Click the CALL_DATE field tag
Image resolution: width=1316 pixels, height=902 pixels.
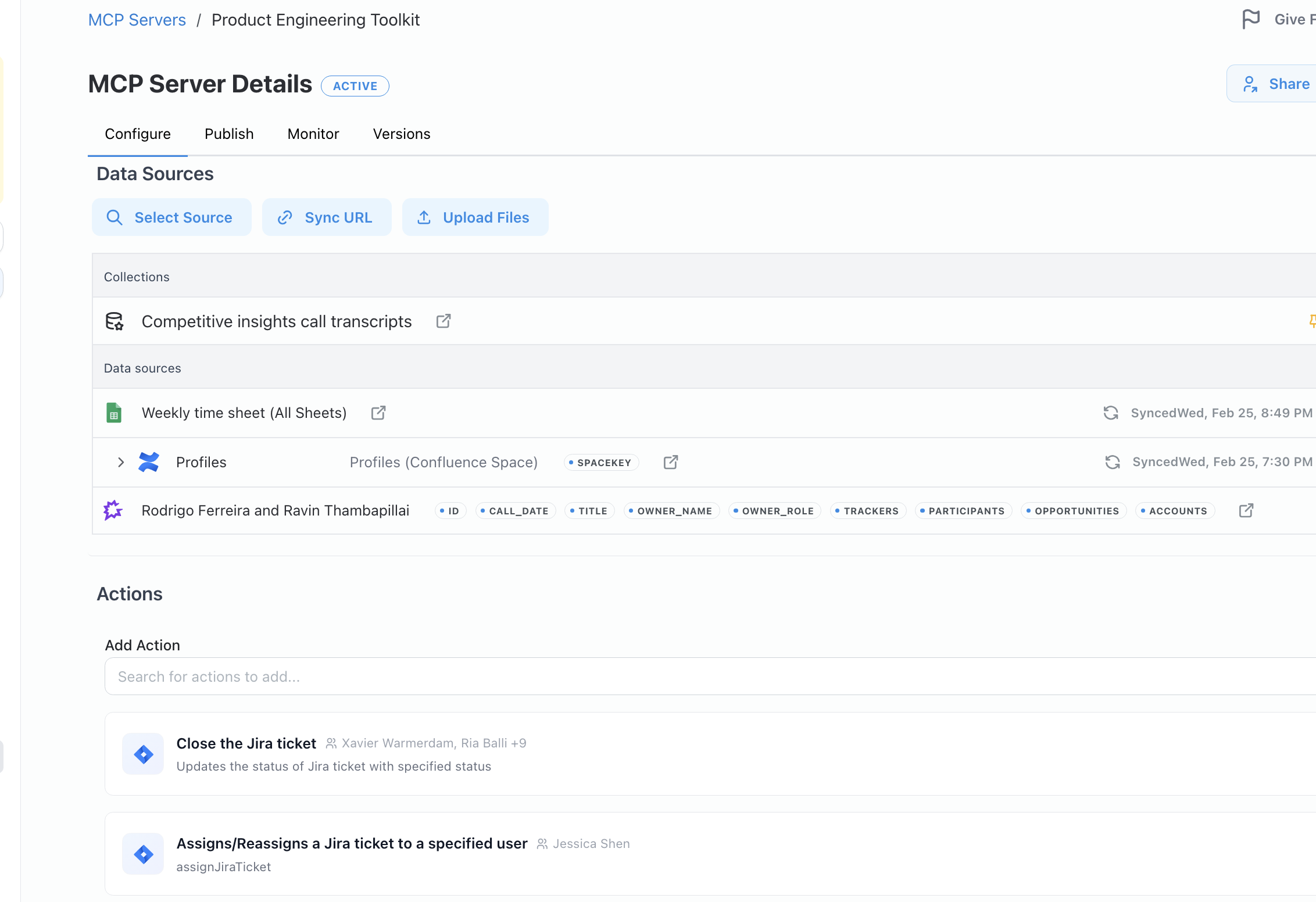(516, 511)
